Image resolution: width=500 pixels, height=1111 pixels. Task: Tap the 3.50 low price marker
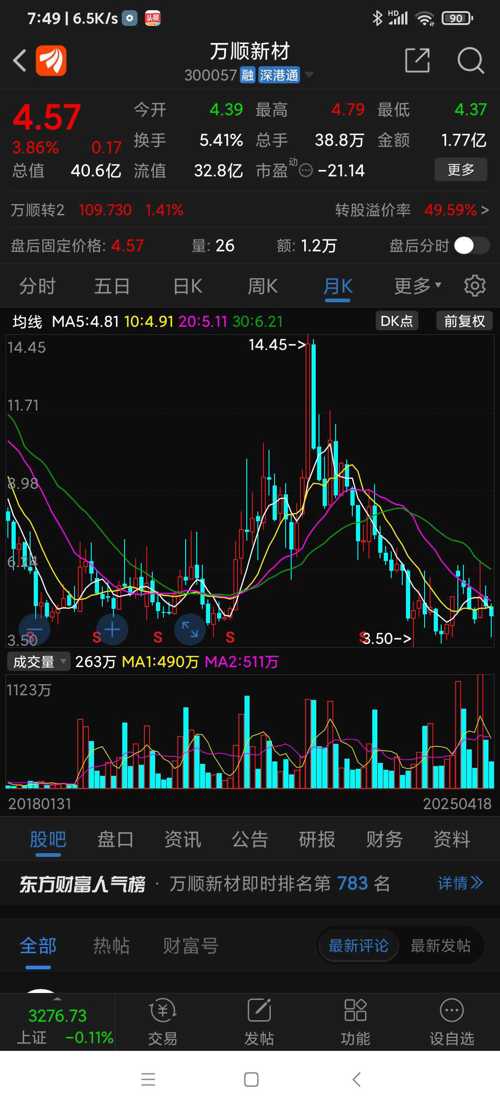[387, 638]
